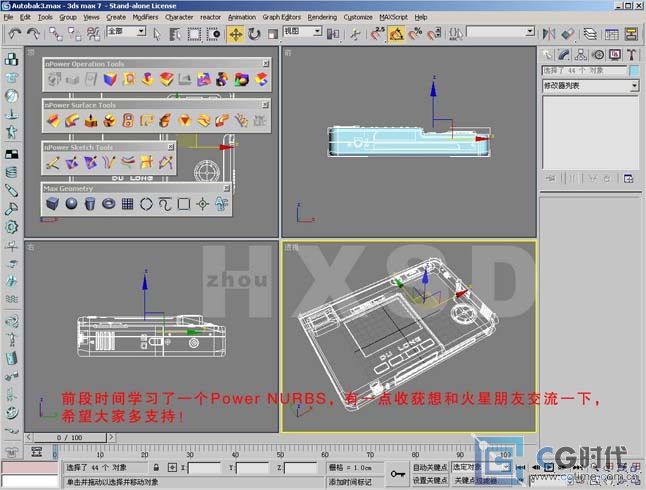646x490 pixels.
Task: Click Bind to Space Warp icon
Action: click(x=93, y=34)
